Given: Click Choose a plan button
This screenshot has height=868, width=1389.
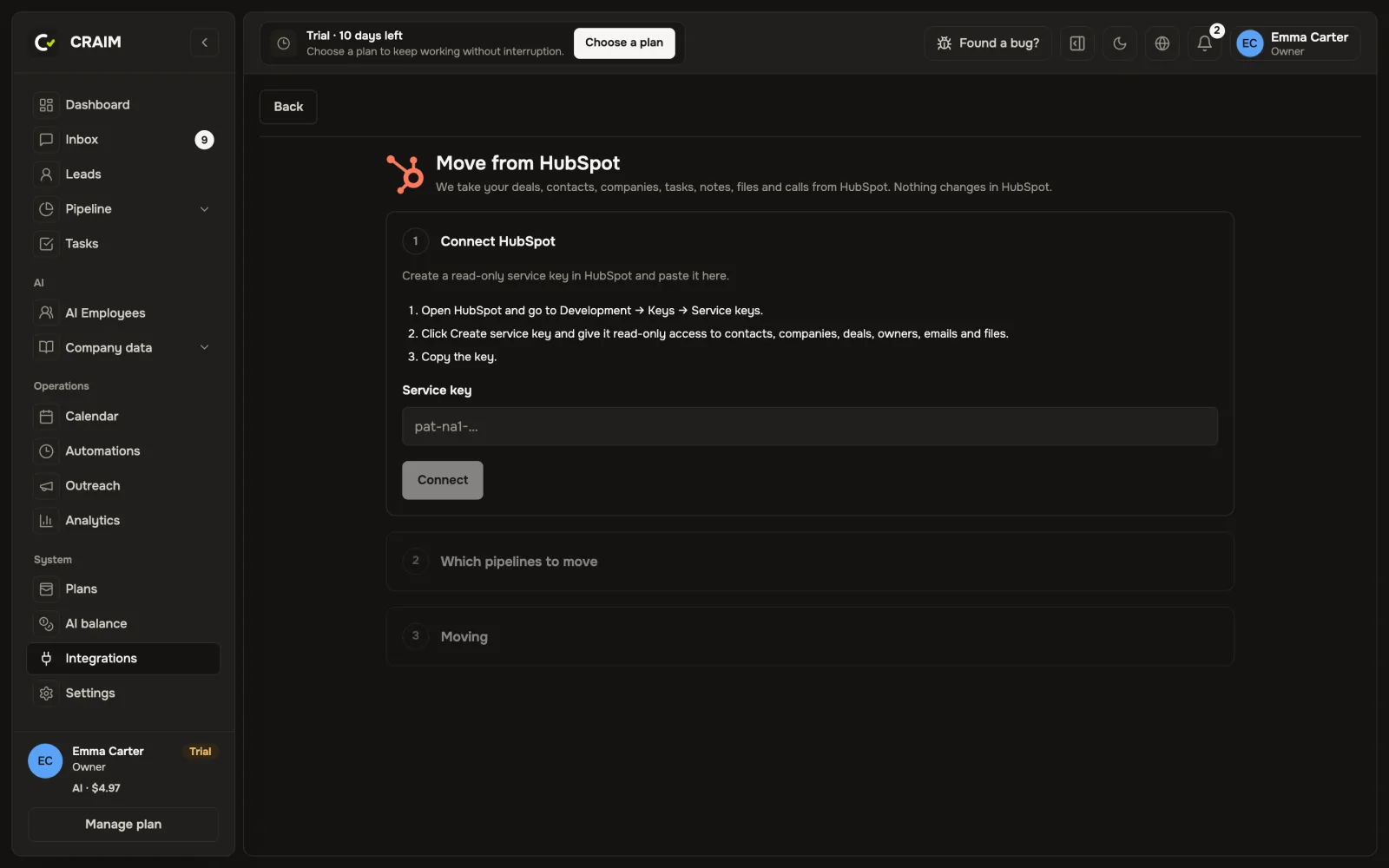Looking at the screenshot, I should coord(624,43).
